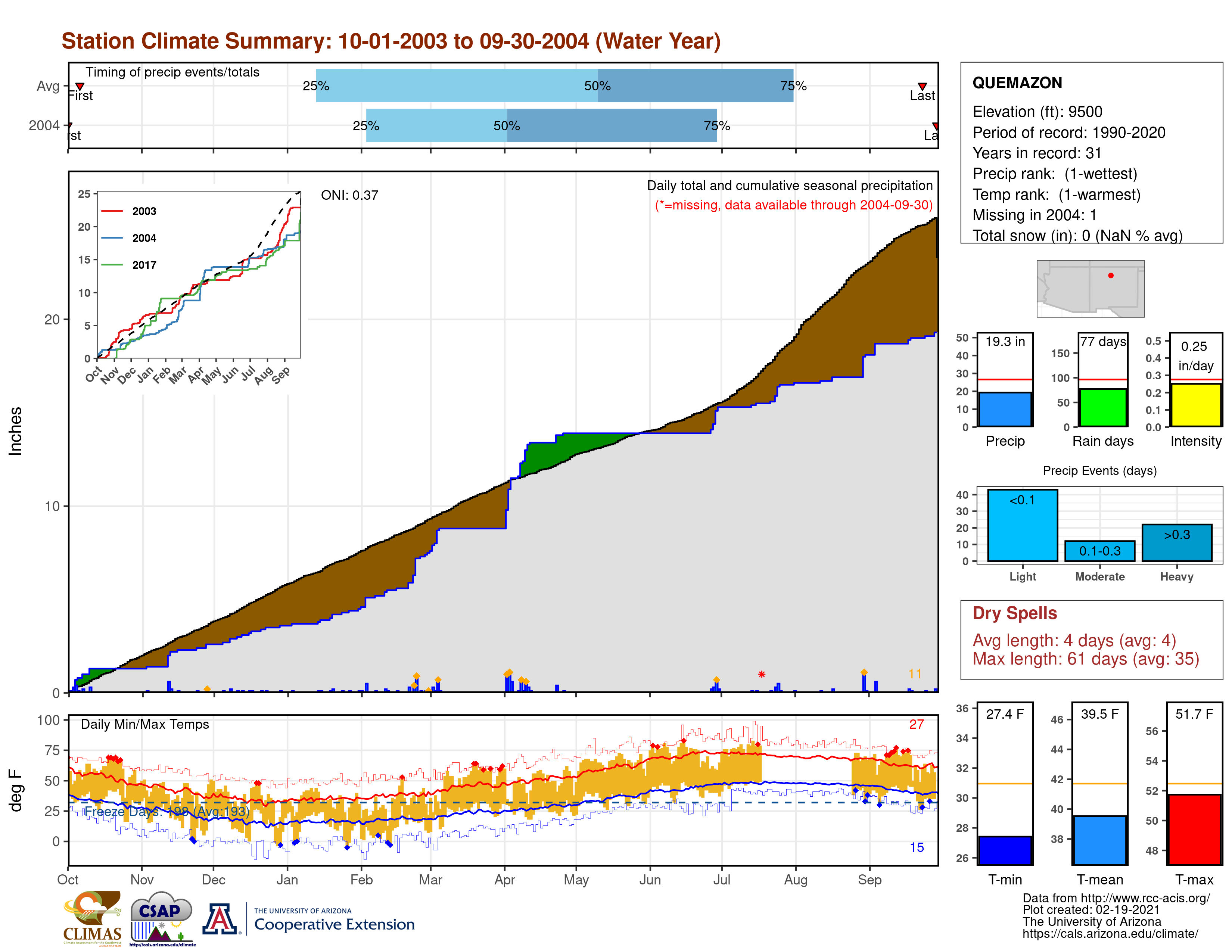Click the green 2017 legend line
The width and height of the screenshot is (1232, 952).
pyautogui.click(x=112, y=265)
